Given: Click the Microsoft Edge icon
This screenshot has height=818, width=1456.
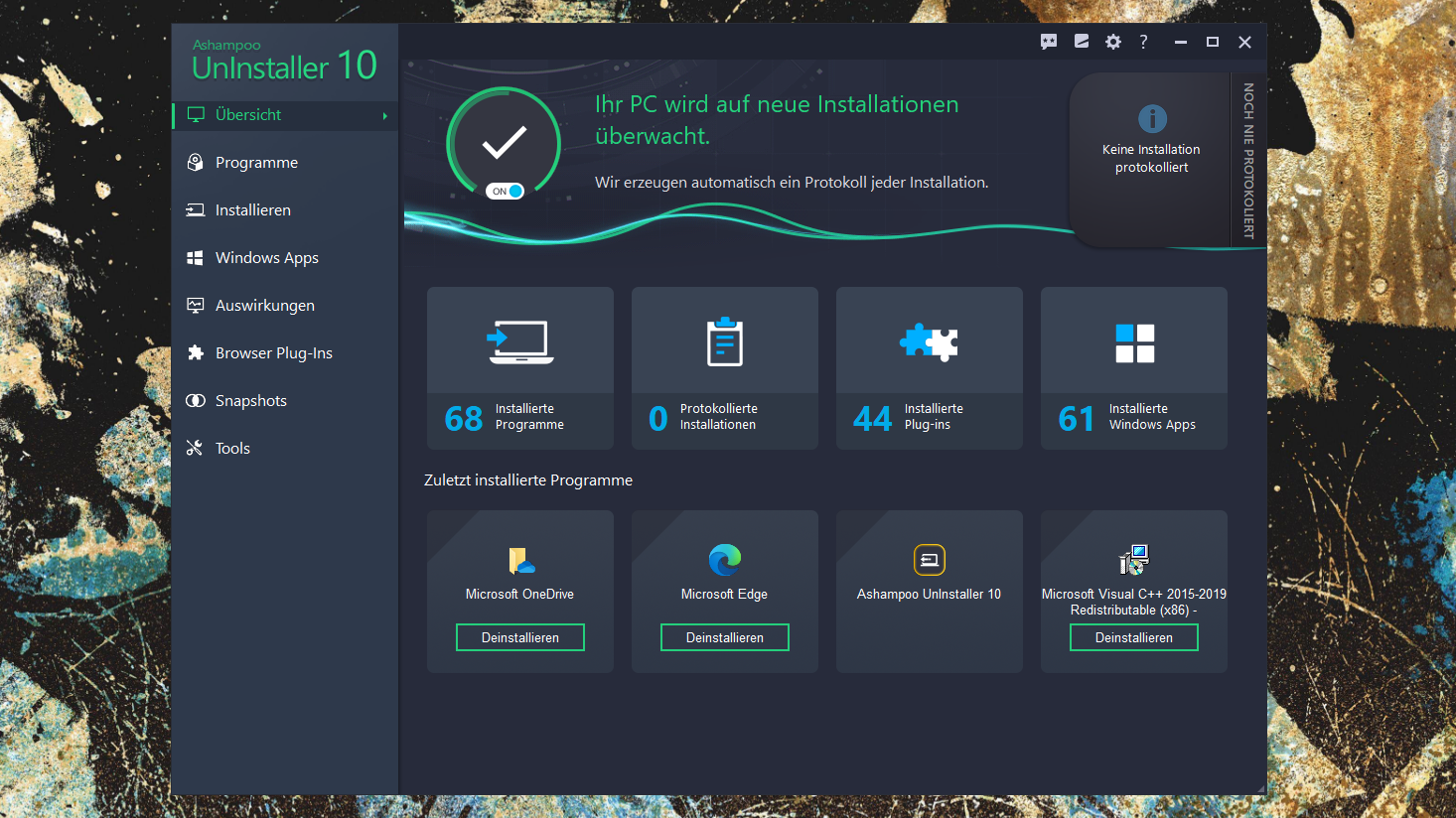Looking at the screenshot, I should click(725, 560).
